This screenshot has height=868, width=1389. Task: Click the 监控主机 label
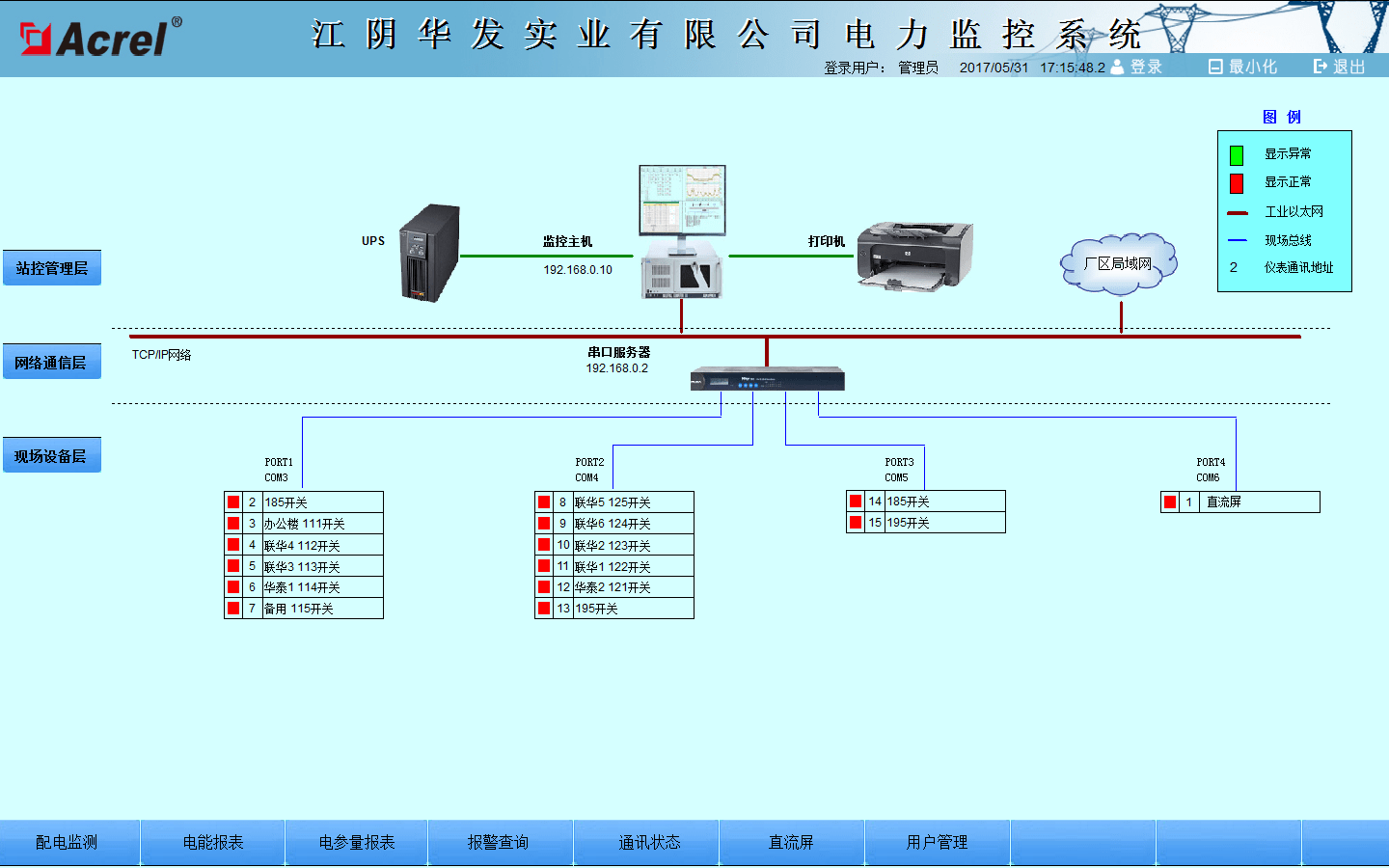pyautogui.click(x=567, y=241)
